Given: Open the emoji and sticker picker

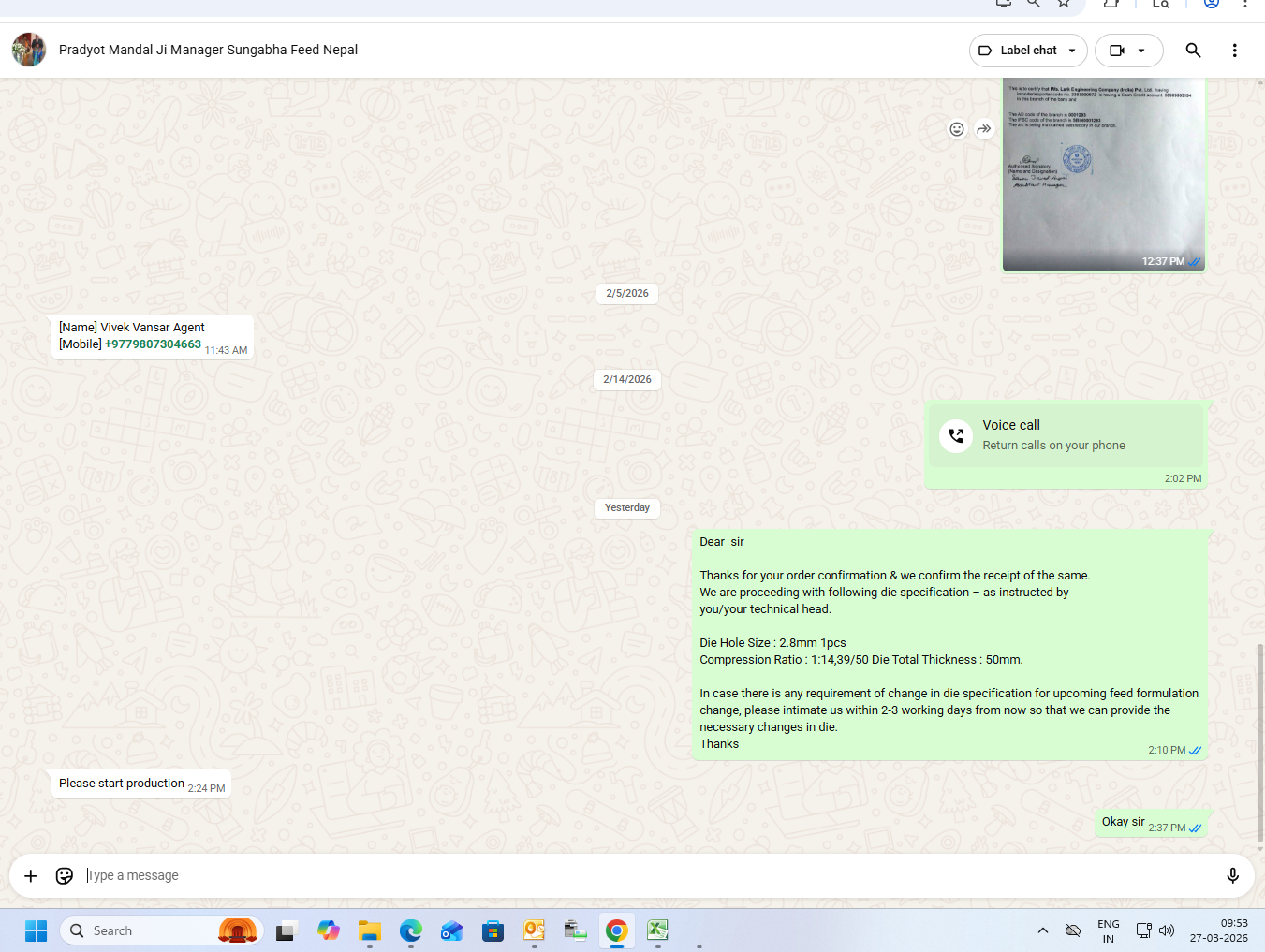Looking at the screenshot, I should (65, 875).
